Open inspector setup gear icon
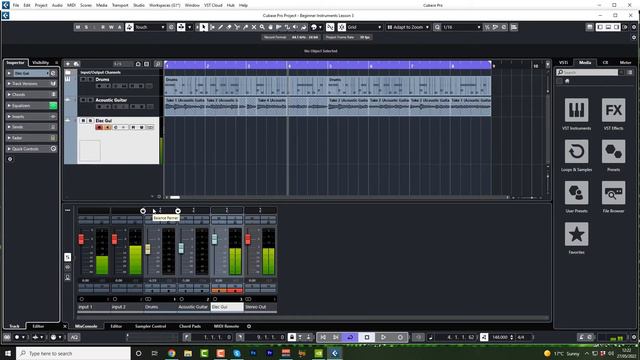 (10, 159)
